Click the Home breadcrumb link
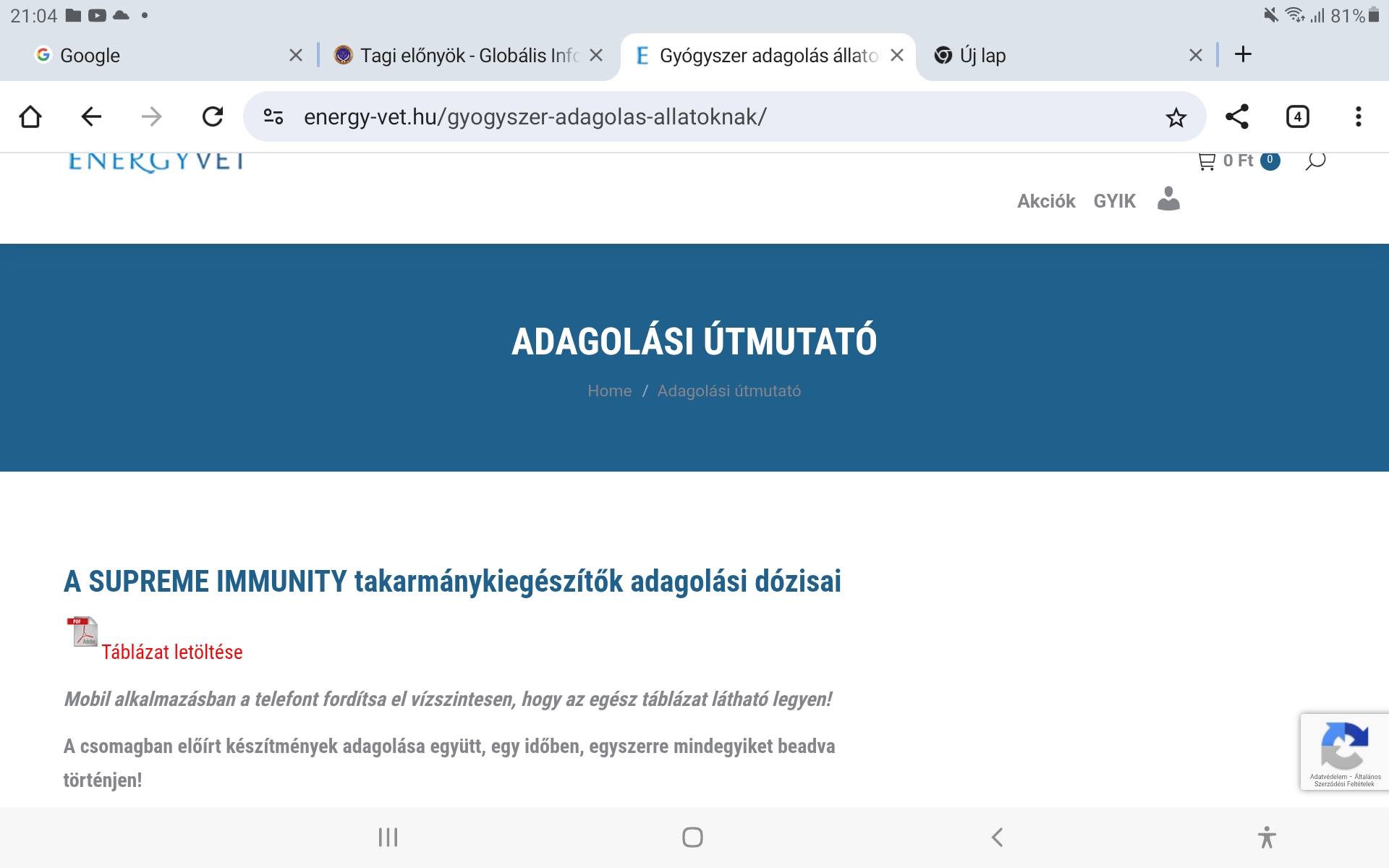Viewport: 1389px width, 868px height. pos(609,391)
